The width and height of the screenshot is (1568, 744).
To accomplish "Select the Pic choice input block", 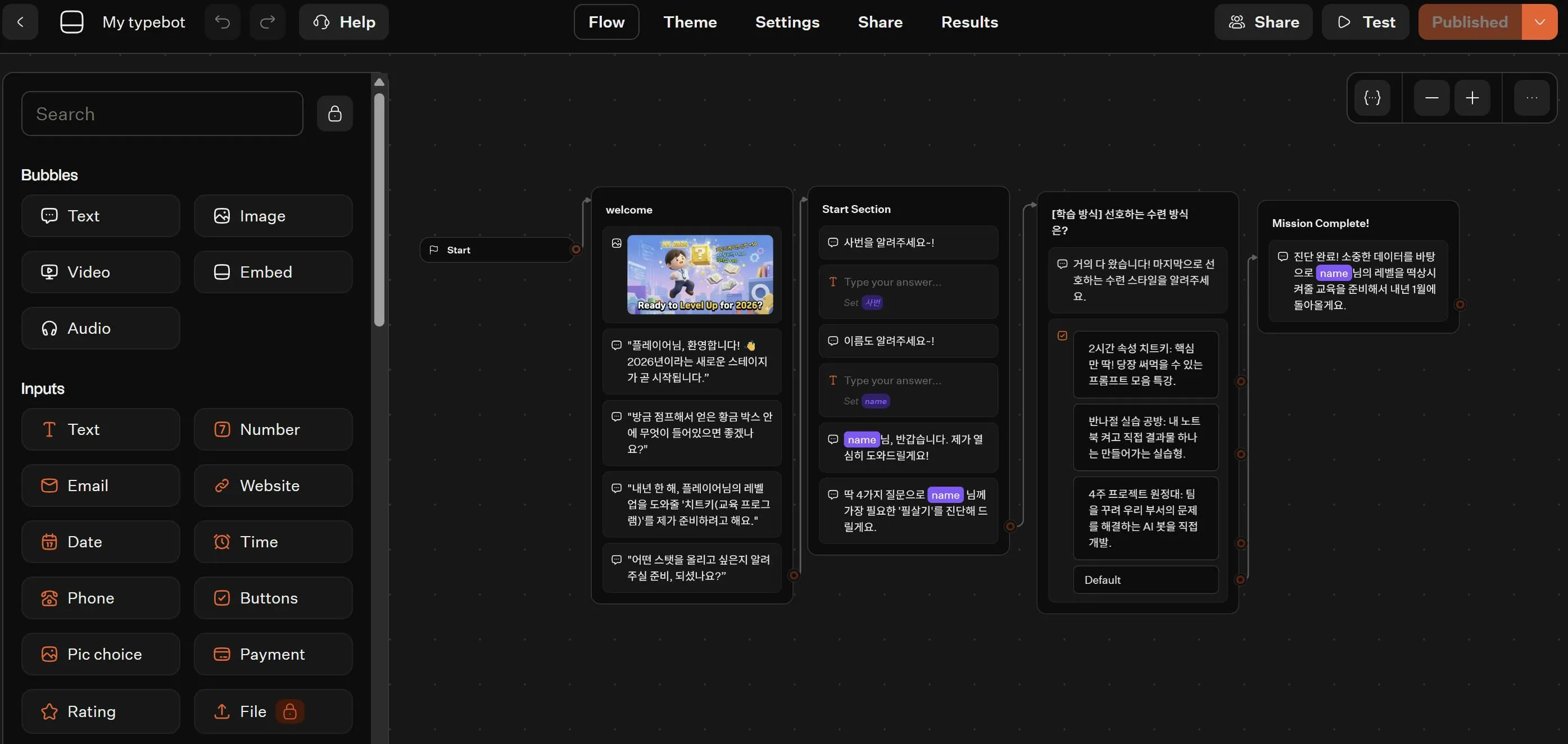I will [101, 654].
